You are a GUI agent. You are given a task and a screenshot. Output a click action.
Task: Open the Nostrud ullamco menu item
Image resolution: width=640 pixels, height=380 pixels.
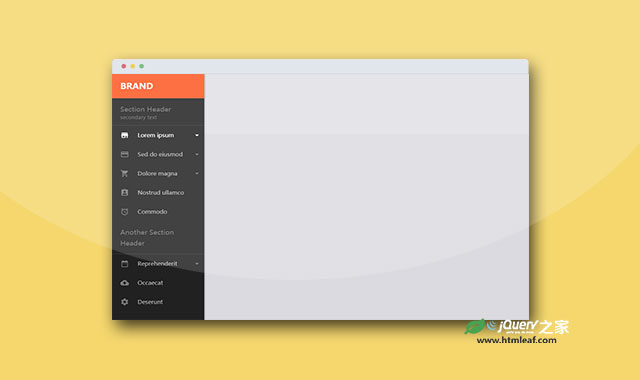(x=158, y=193)
